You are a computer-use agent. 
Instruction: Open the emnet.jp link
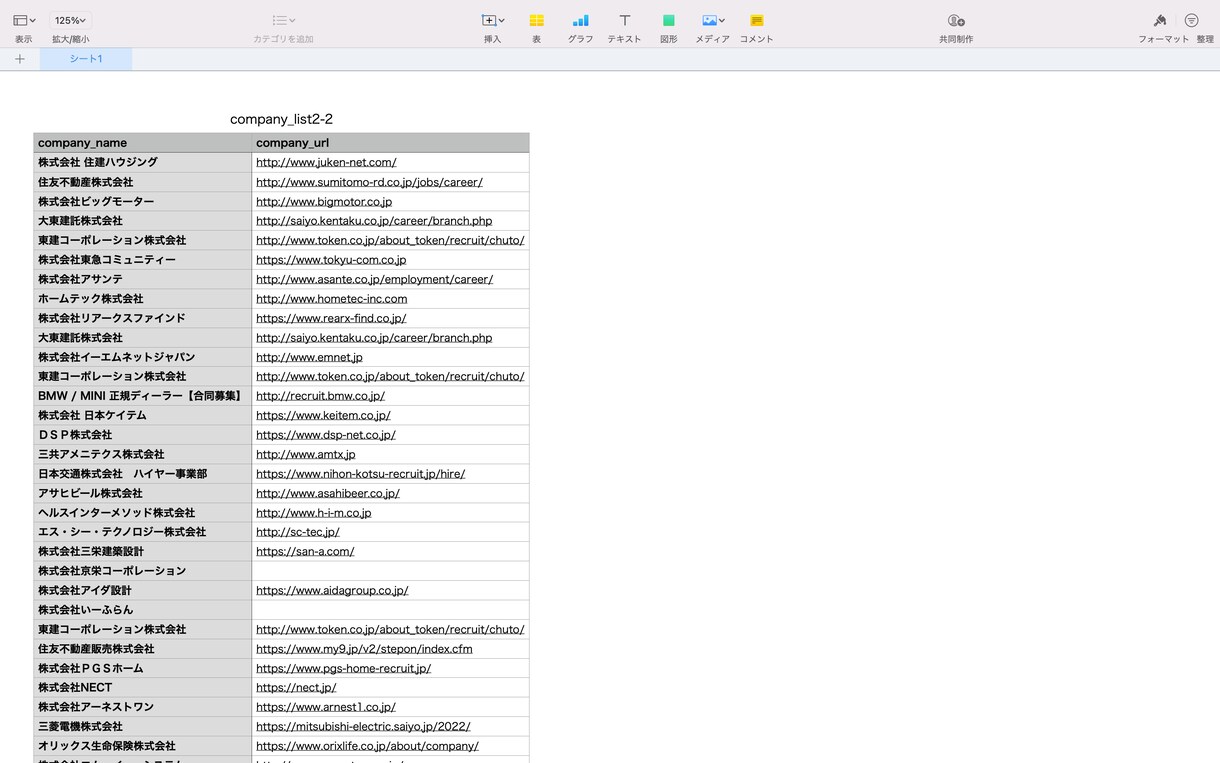tap(309, 357)
